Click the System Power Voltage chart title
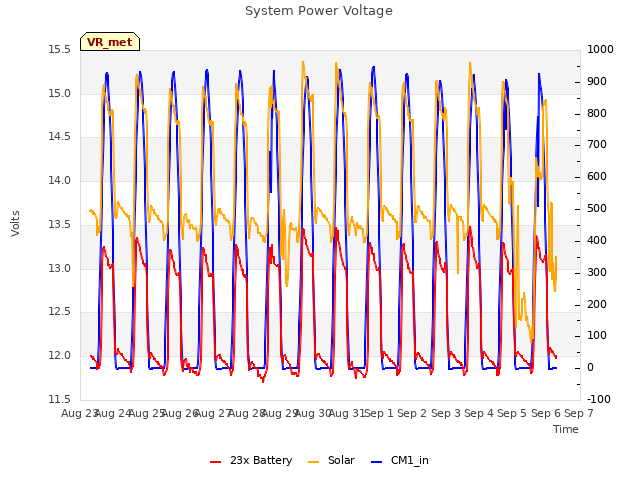Image resolution: width=640 pixels, height=480 pixels. click(x=319, y=11)
